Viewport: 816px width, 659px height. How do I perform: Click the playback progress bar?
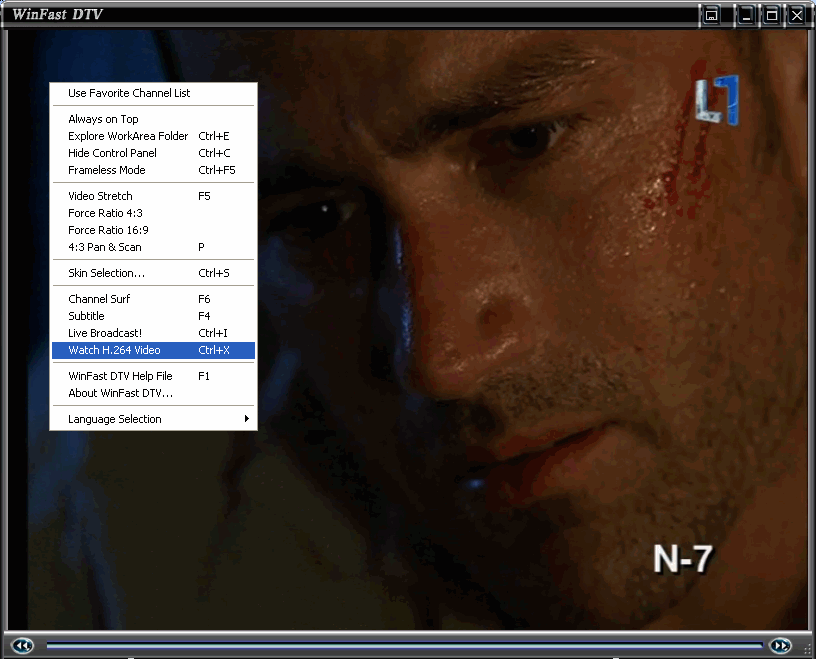tap(404, 645)
